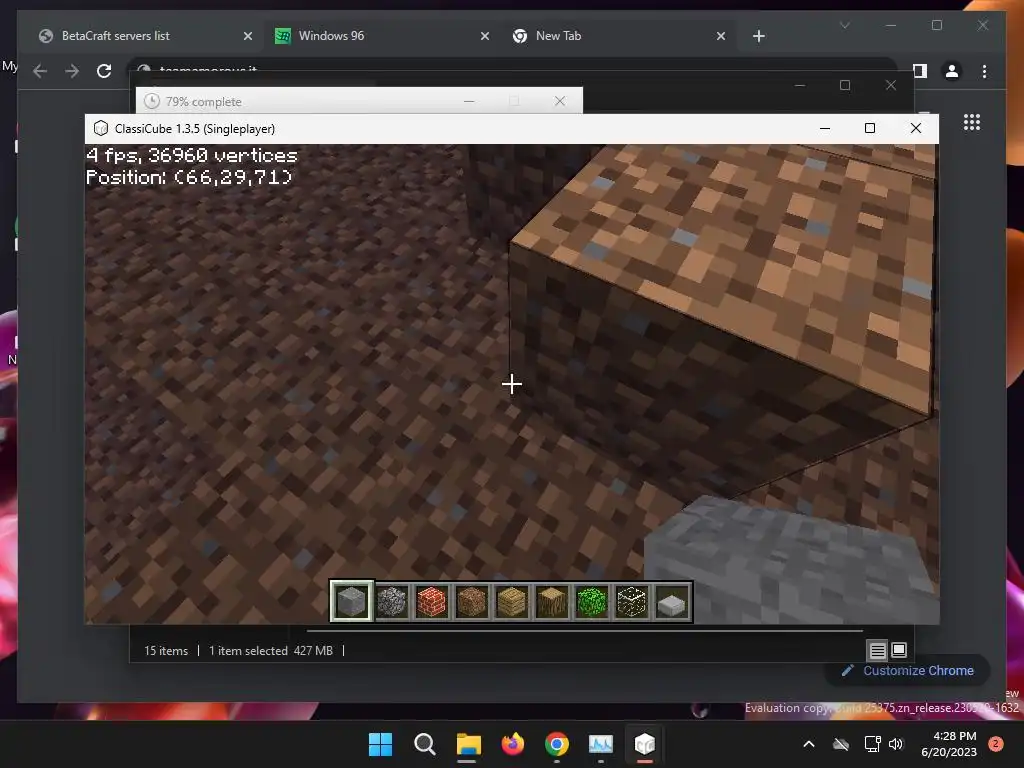
Task: Go forward in Chrome
Action: (72, 71)
